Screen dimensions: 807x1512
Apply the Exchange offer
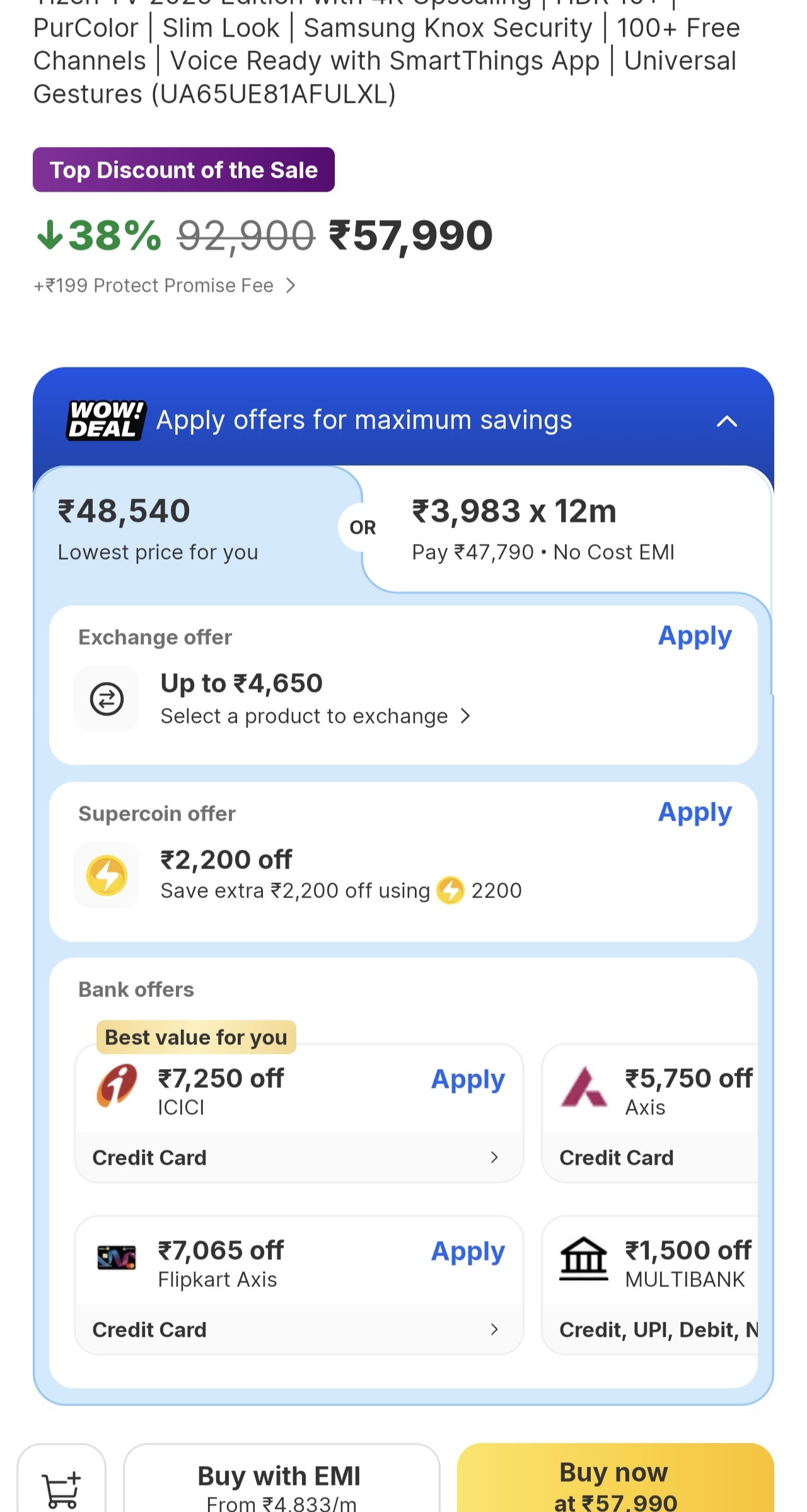(695, 637)
